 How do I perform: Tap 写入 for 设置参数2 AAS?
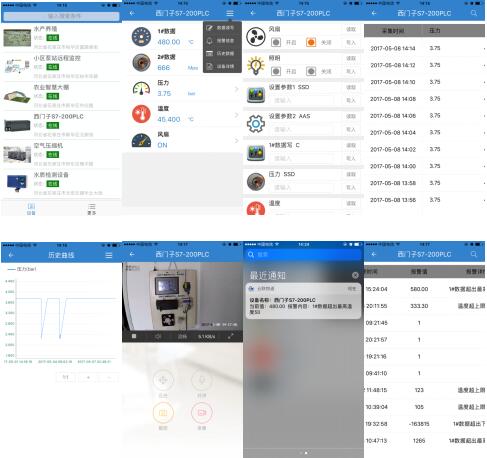coord(351,129)
